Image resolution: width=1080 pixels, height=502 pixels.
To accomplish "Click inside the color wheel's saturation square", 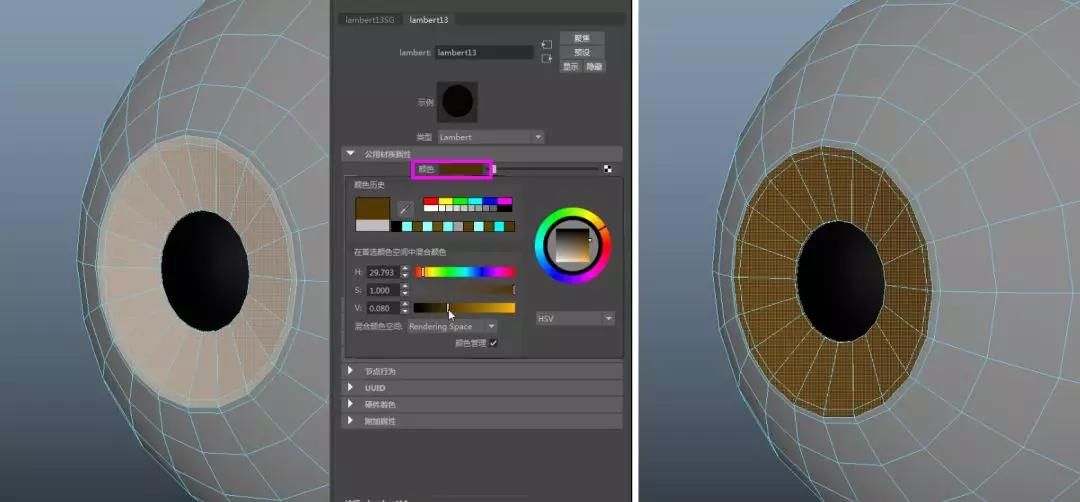I will [x=574, y=244].
